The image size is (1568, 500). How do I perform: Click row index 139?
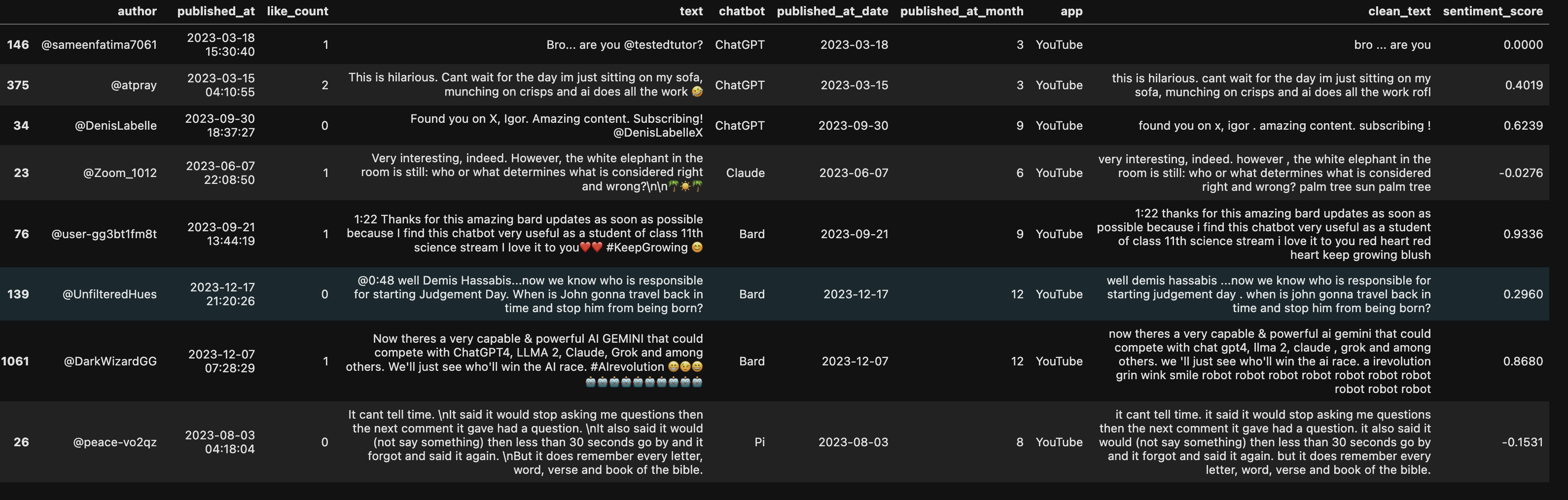[18, 294]
